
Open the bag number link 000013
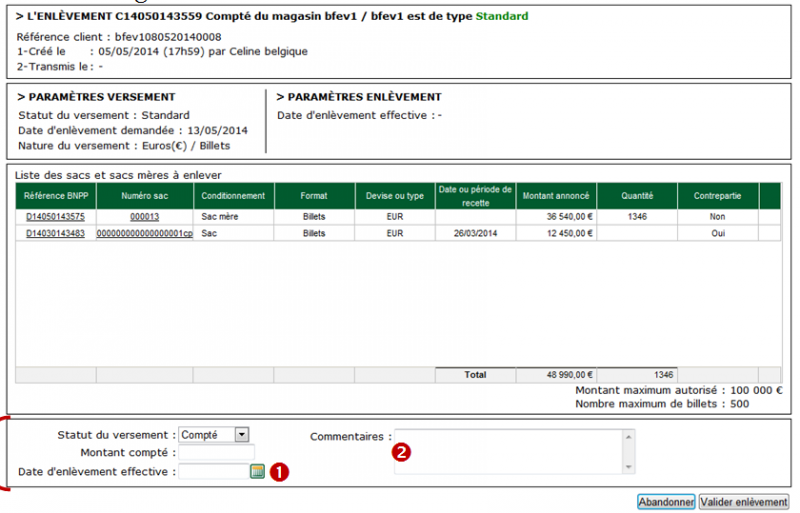(x=144, y=217)
